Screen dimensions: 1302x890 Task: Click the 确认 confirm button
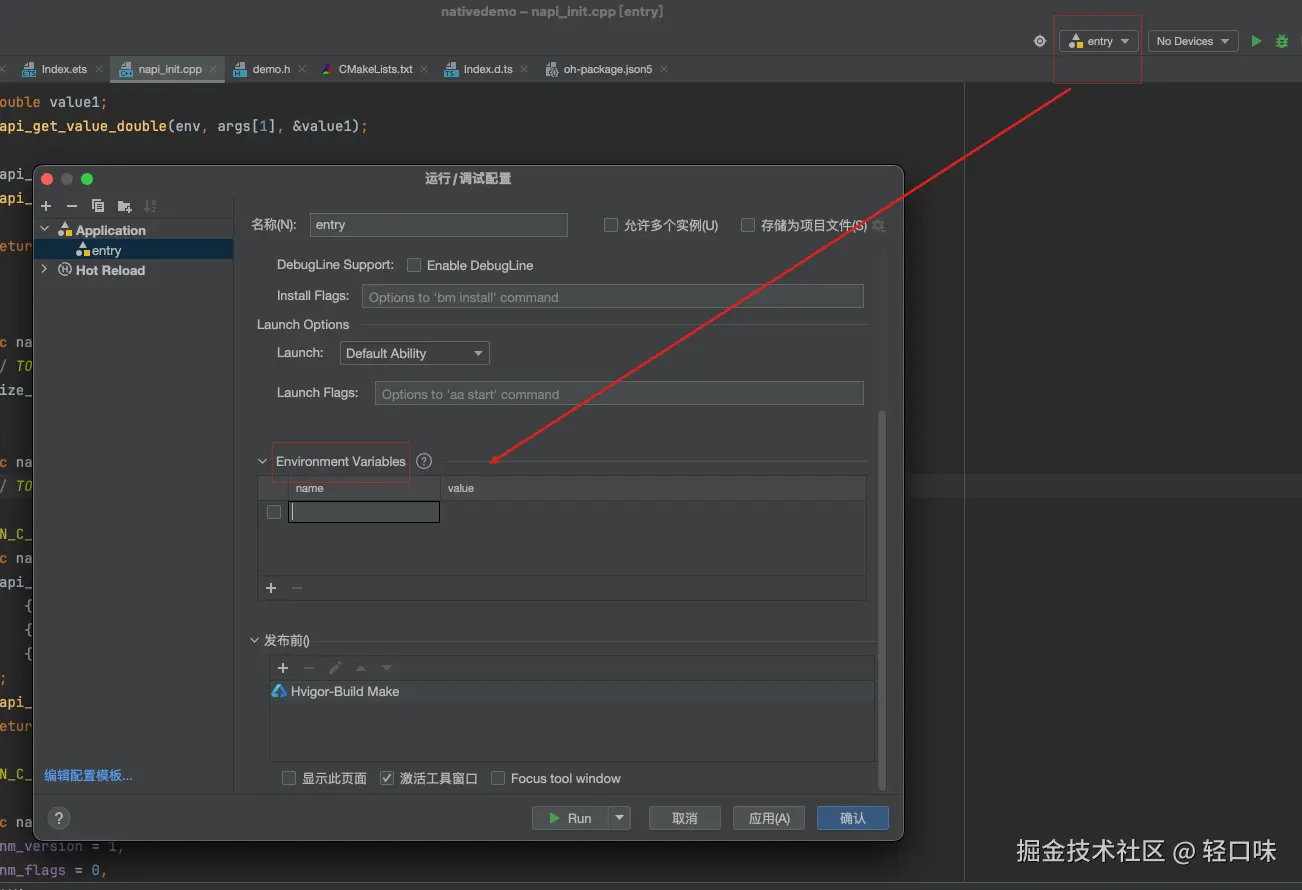[853, 818]
